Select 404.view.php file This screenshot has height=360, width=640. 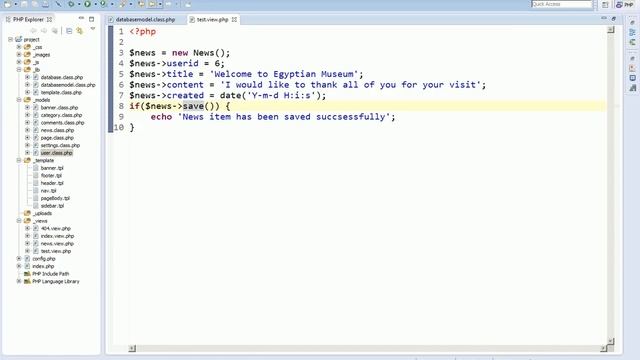(x=56, y=229)
